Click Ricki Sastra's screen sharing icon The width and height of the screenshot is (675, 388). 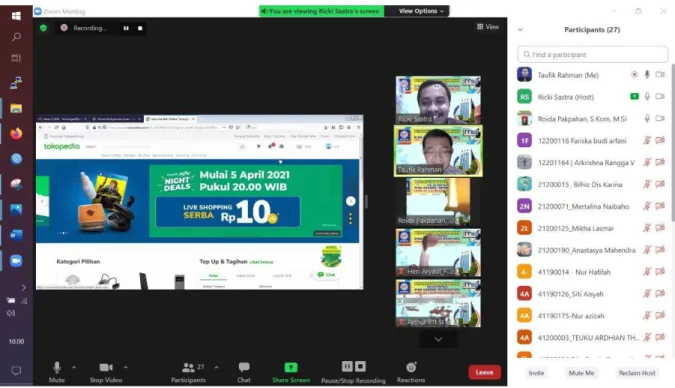(x=634, y=96)
